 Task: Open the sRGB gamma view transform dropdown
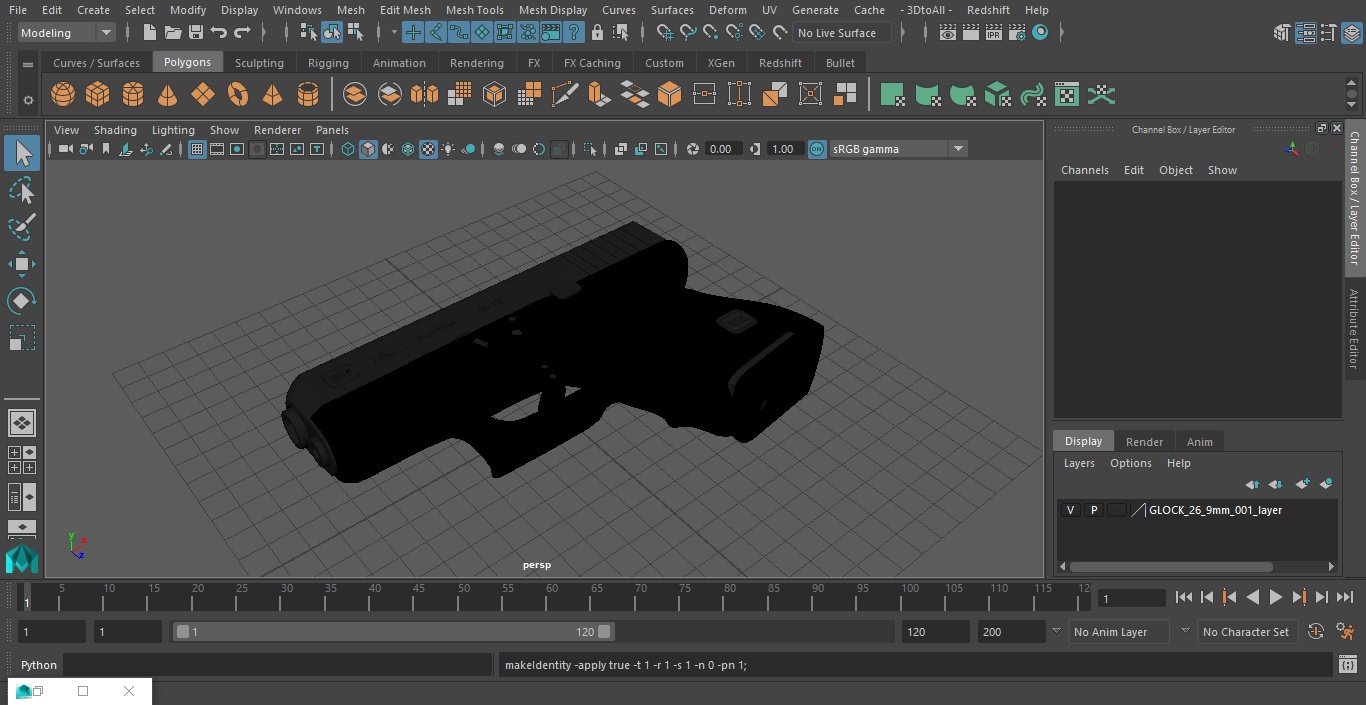click(x=958, y=149)
